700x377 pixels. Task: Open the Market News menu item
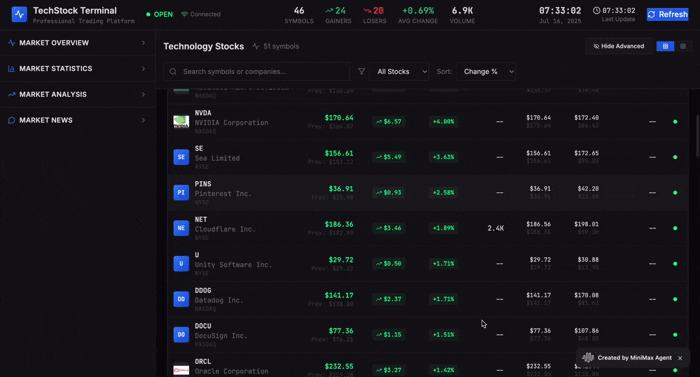tap(78, 120)
